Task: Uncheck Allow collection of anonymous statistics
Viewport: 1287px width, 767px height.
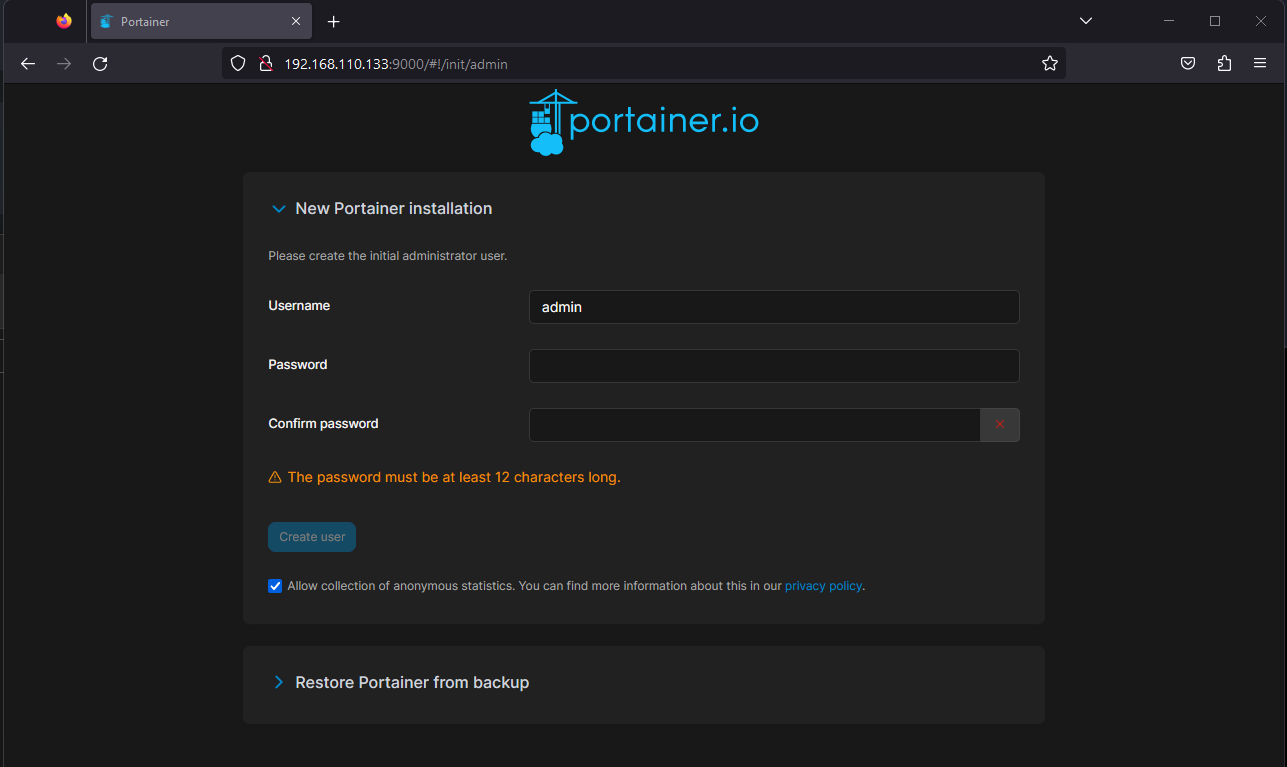Action: (x=275, y=586)
